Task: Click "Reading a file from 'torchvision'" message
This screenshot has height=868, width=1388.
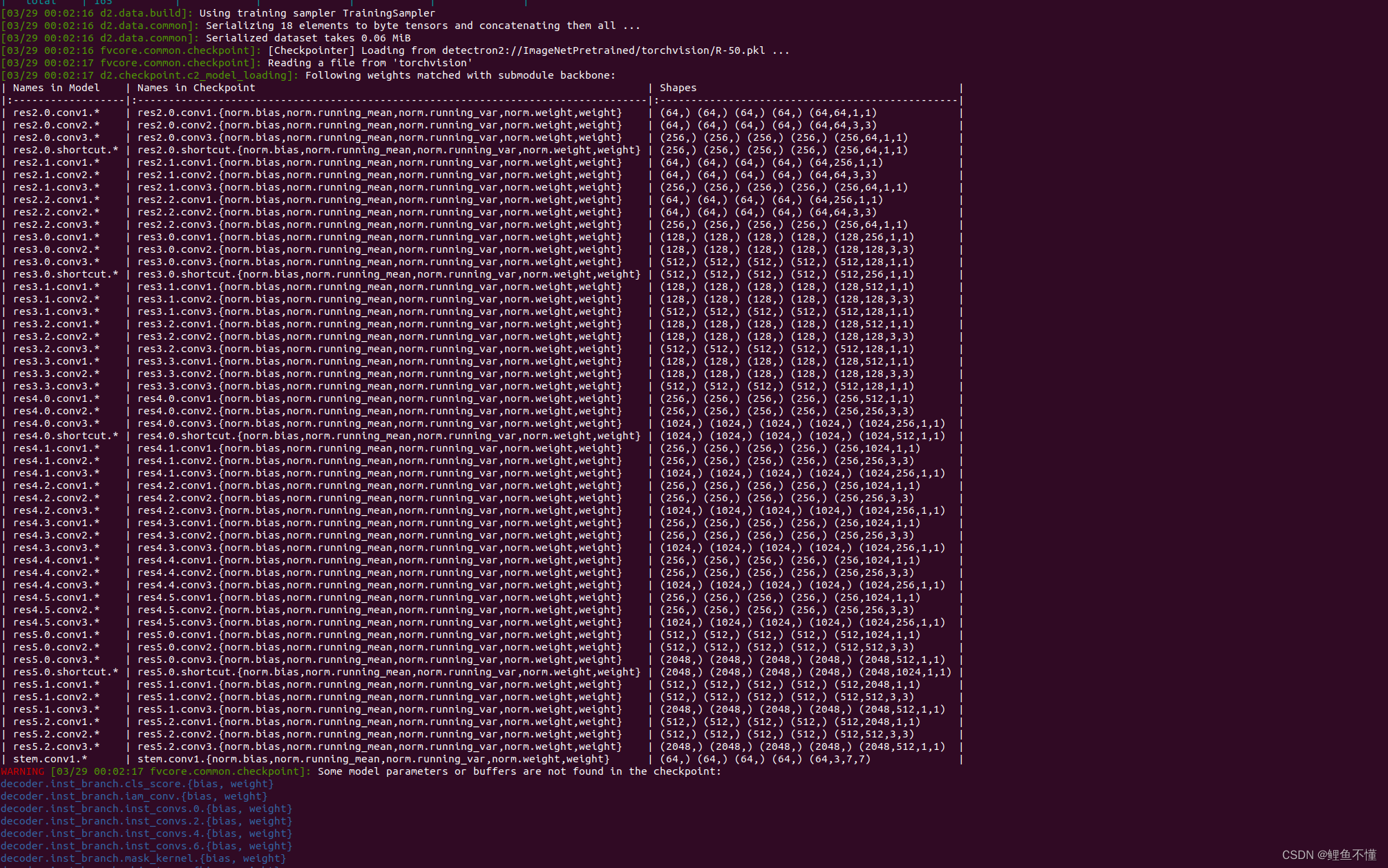Action: coord(370,63)
